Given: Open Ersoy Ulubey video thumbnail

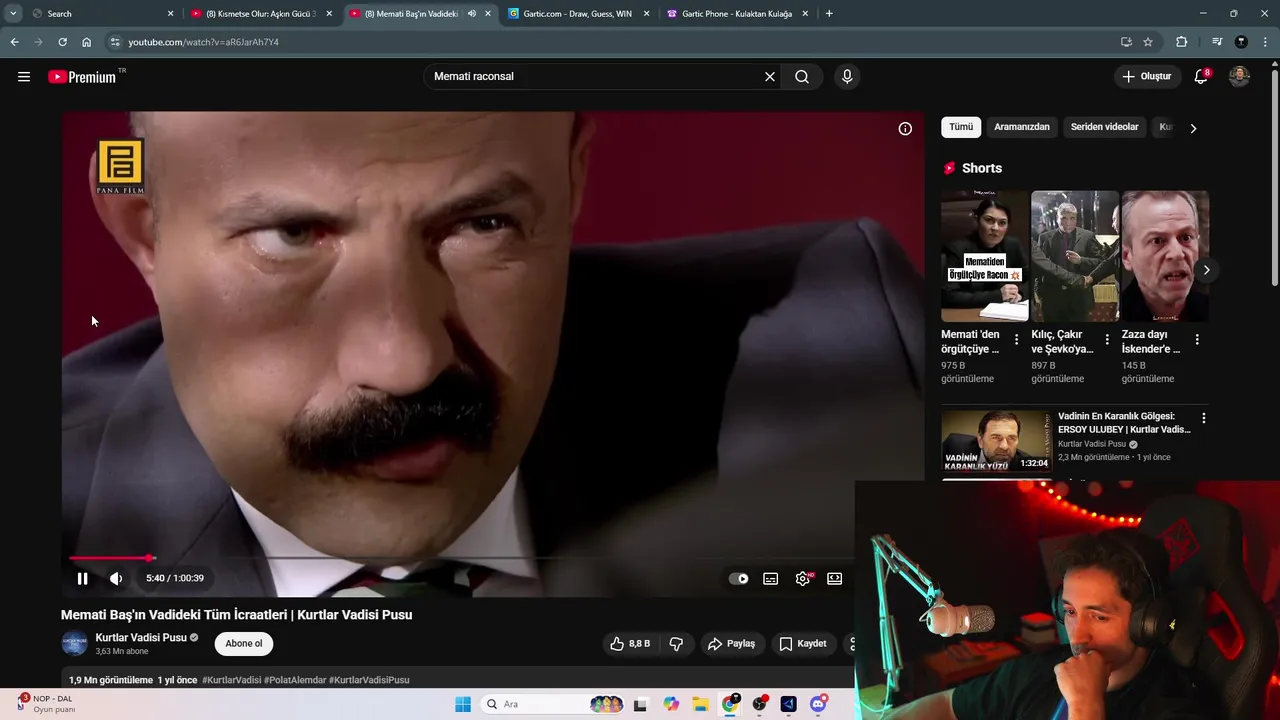Looking at the screenshot, I should 997,441.
